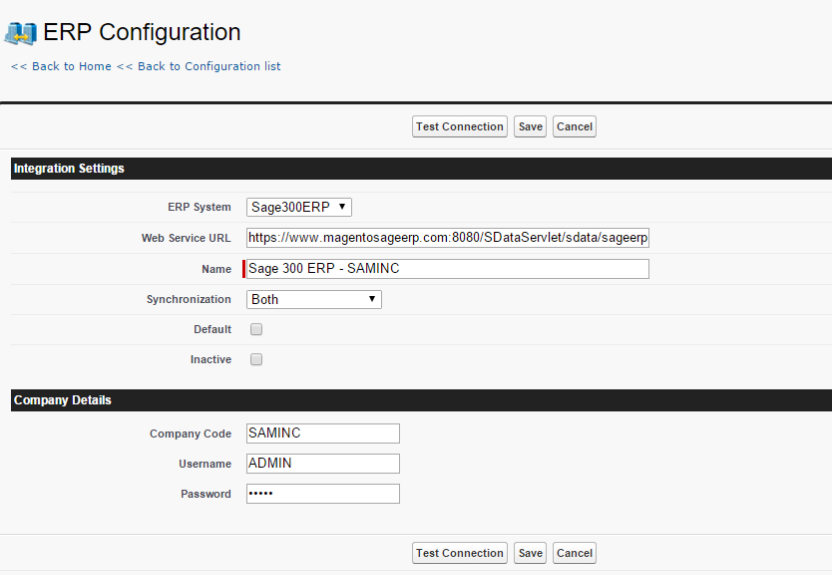Click the bottom Cancel button

tap(574, 553)
